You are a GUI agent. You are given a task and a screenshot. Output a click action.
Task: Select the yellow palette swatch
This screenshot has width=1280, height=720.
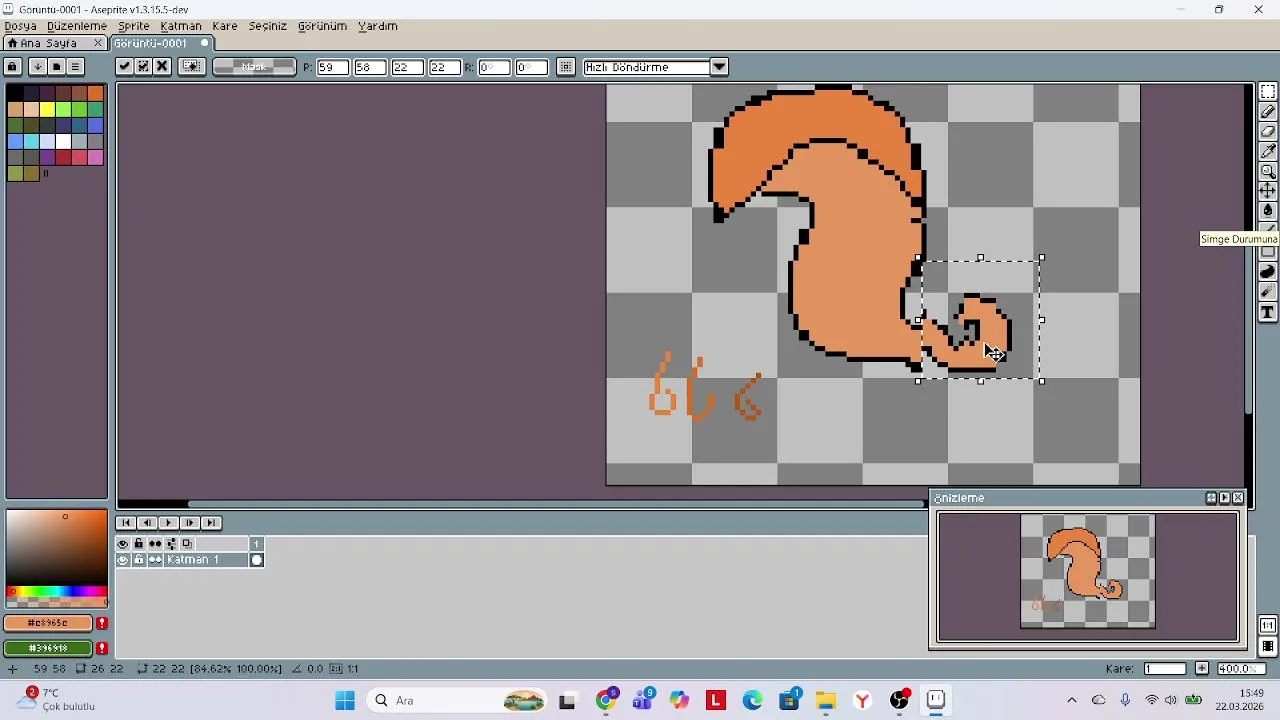(47, 109)
